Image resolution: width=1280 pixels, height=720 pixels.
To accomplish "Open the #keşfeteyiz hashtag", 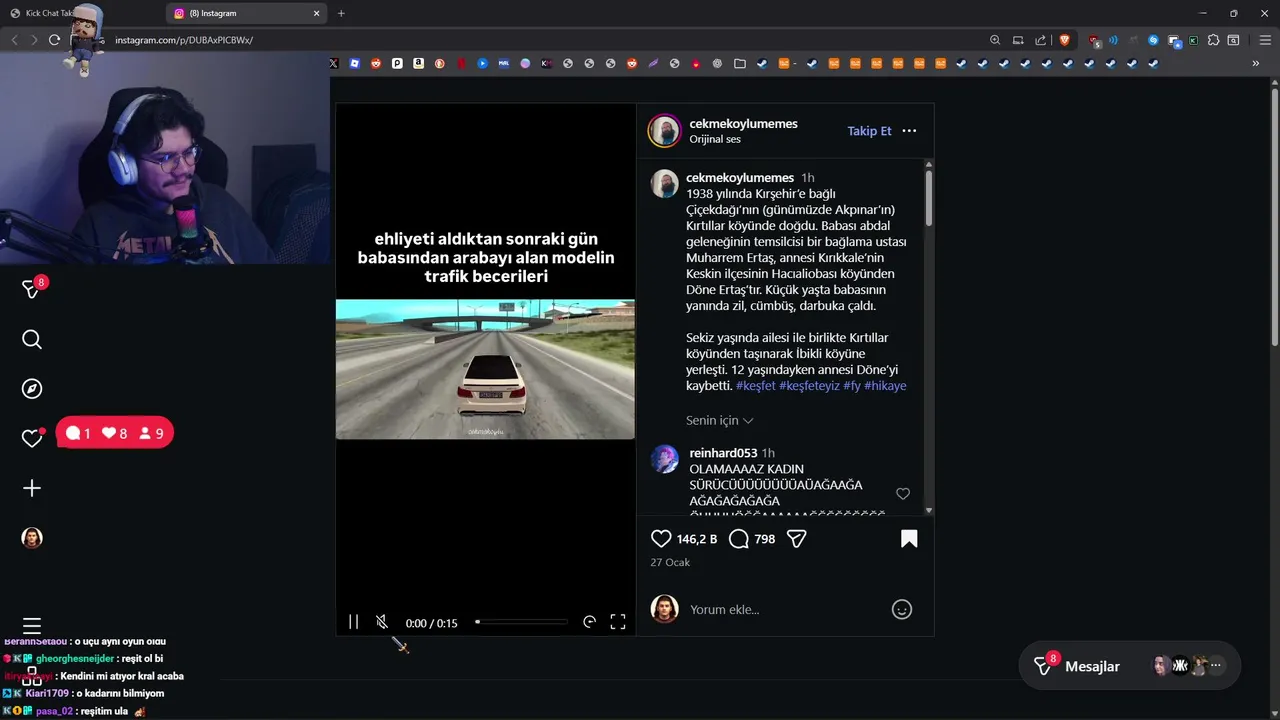I will pos(809,386).
